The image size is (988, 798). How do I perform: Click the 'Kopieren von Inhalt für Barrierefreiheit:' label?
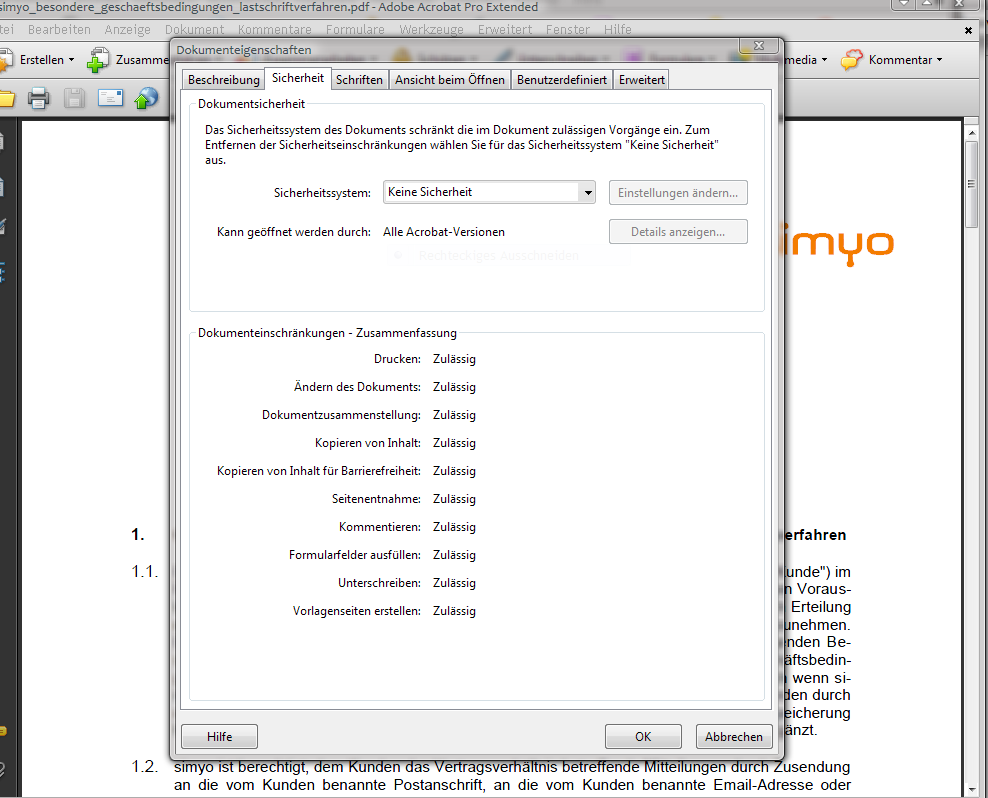click(x=319, y=471)
